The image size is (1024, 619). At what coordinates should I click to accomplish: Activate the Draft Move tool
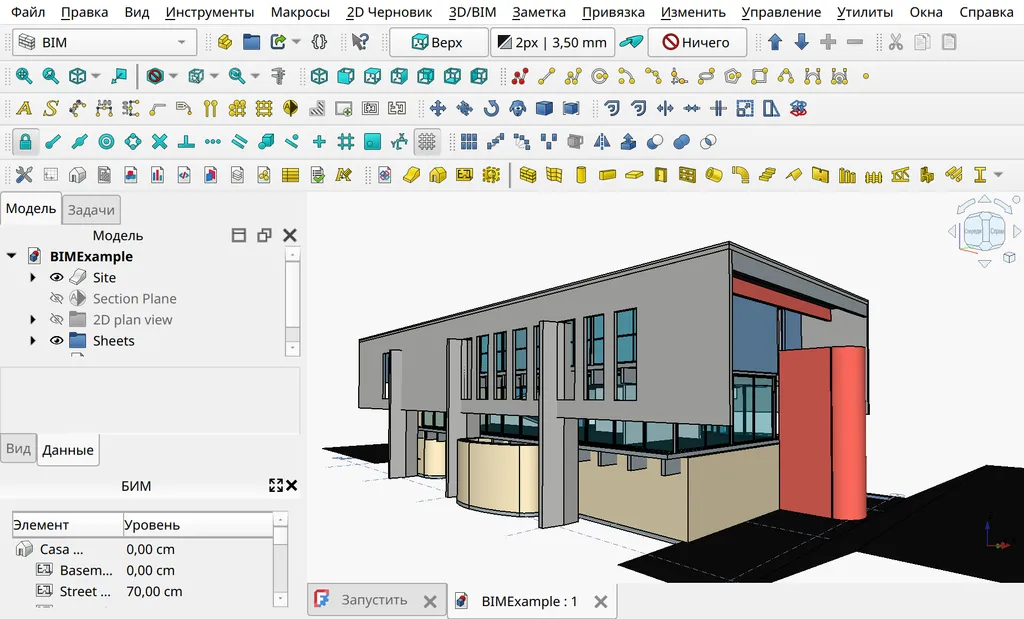click(437, 109)
